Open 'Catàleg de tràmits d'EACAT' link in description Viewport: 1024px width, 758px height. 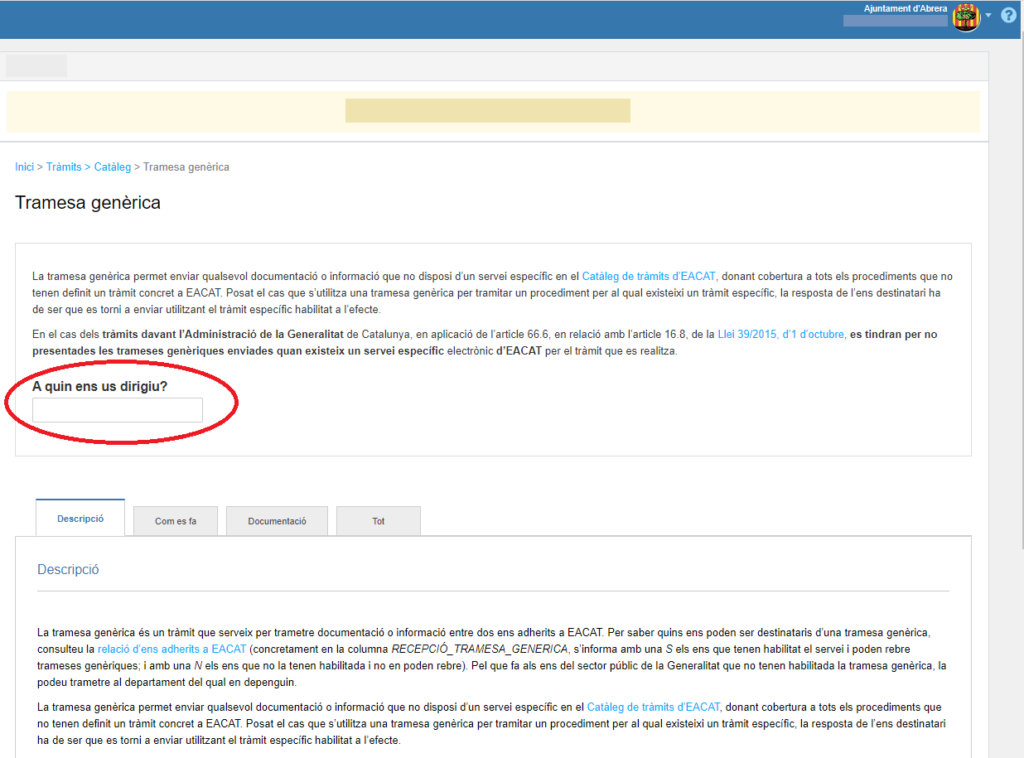coord(654,707)
